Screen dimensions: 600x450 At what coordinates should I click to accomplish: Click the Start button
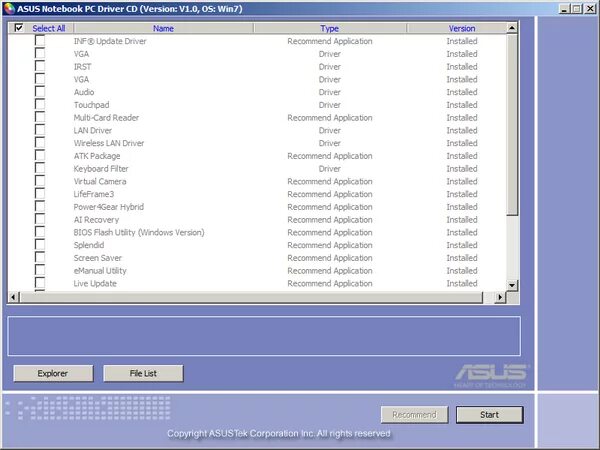point(489,415)
